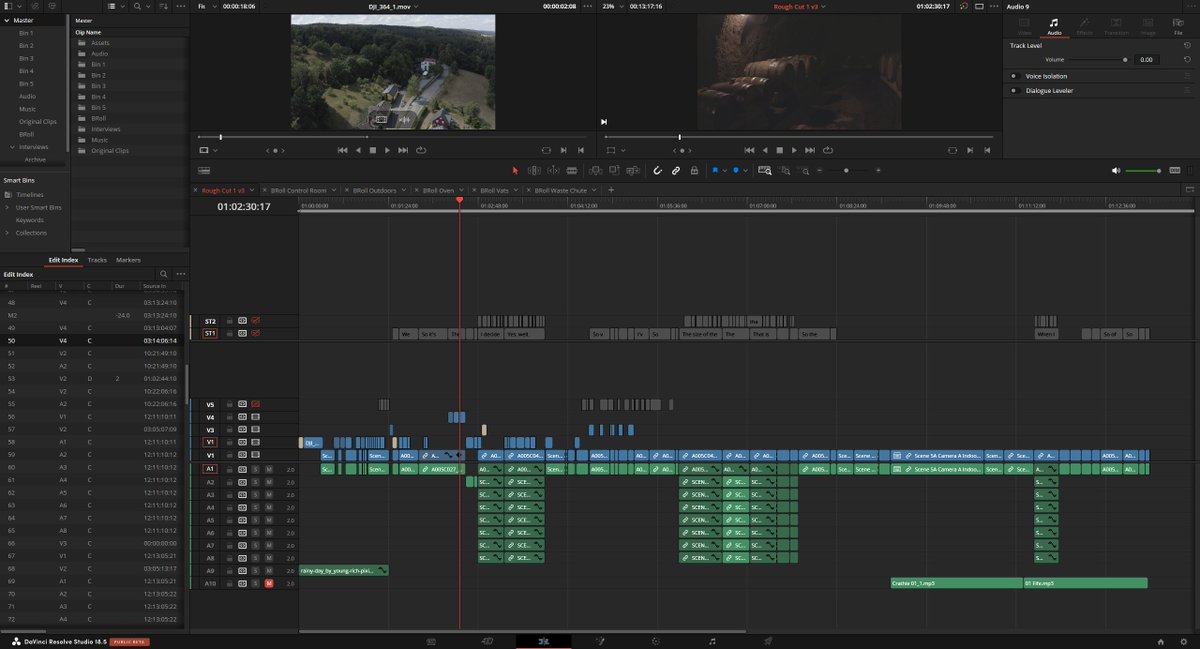Go to first frame in timeline viewer
This screenshot has width=1200, height=649.
click(x=749, y=150)
